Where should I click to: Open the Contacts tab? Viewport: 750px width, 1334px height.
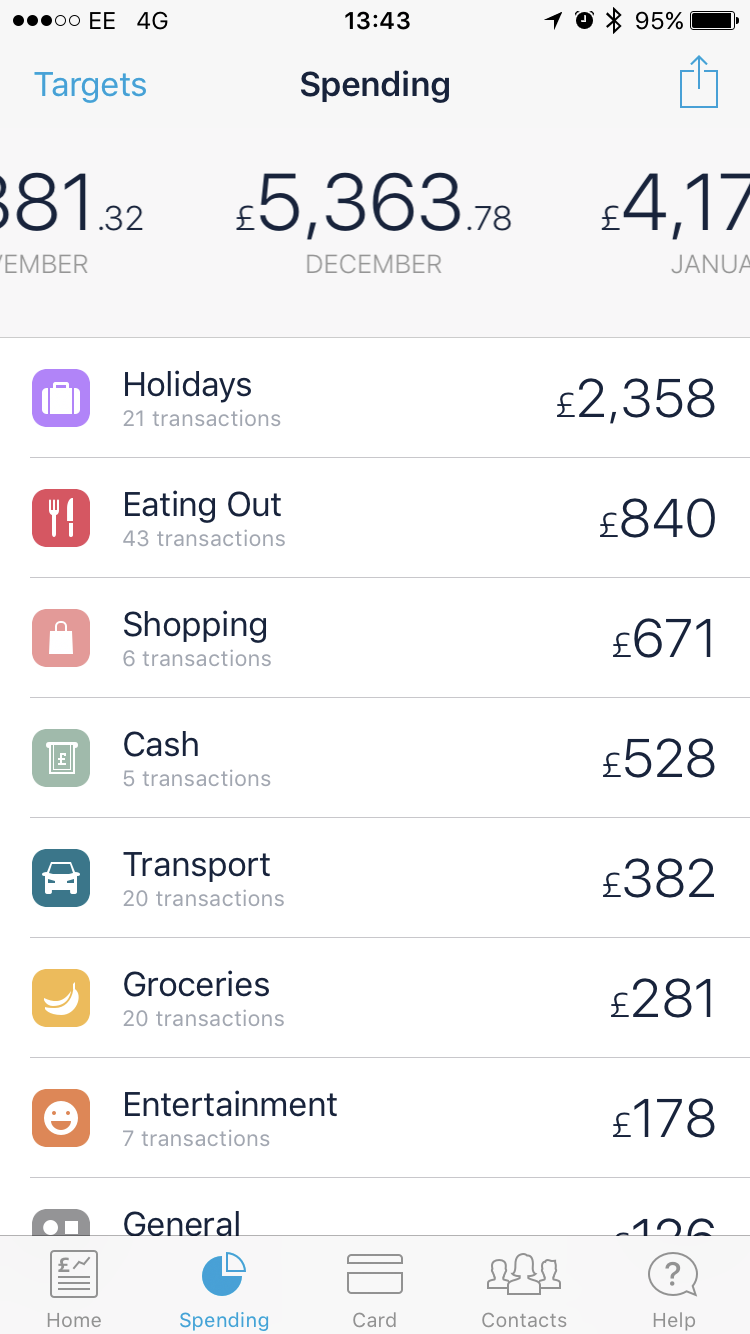click(x=524, y=1288)
